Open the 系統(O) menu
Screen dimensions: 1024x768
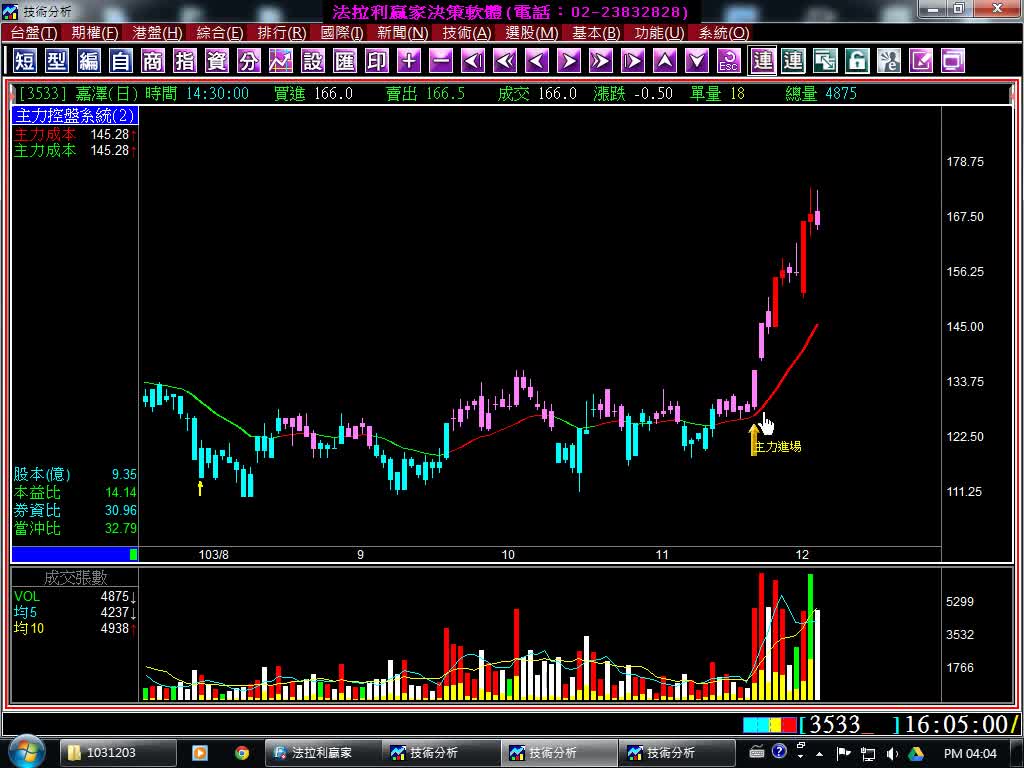(724, 33)
